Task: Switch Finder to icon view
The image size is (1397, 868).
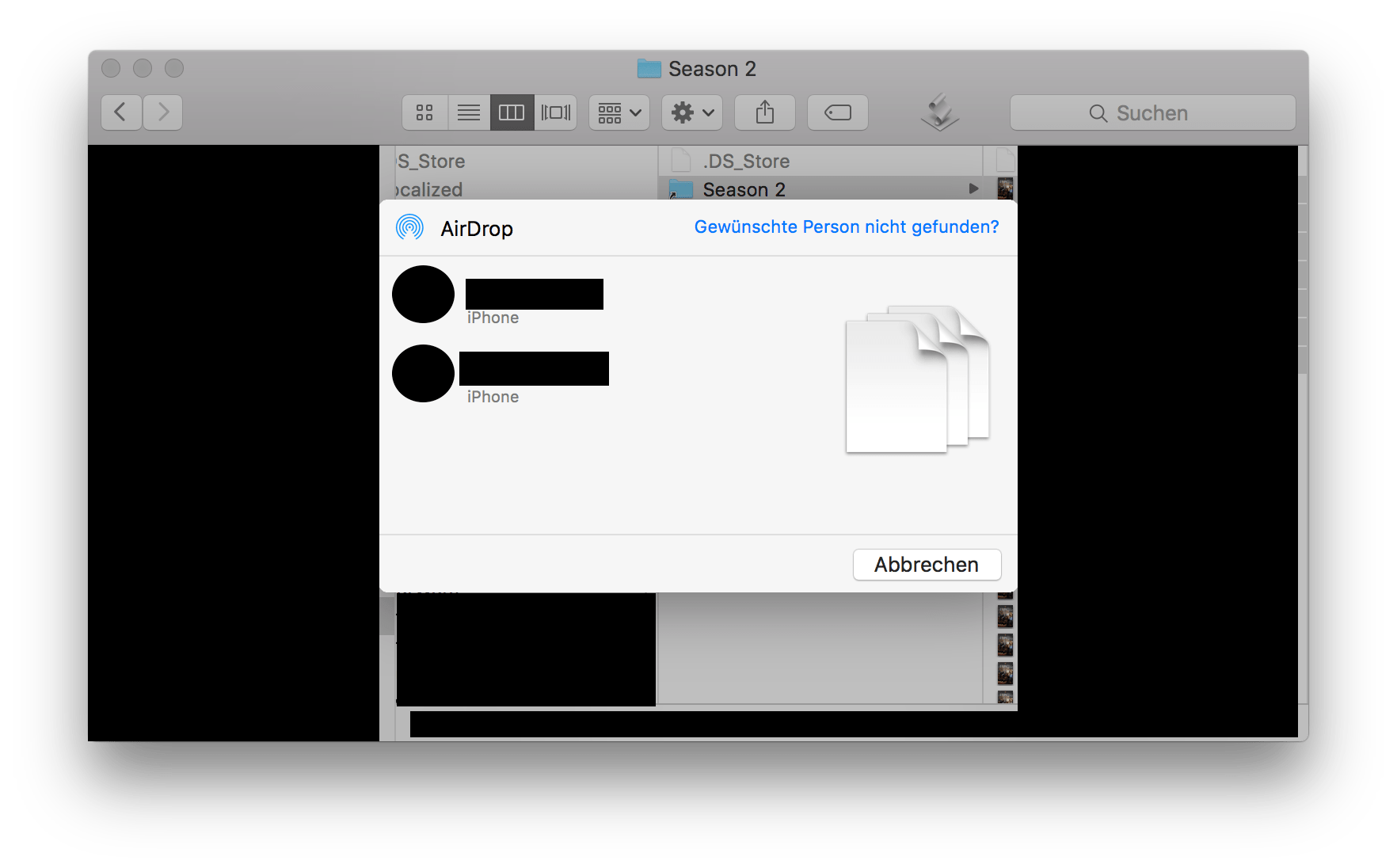Action: (x=424, y=112)
